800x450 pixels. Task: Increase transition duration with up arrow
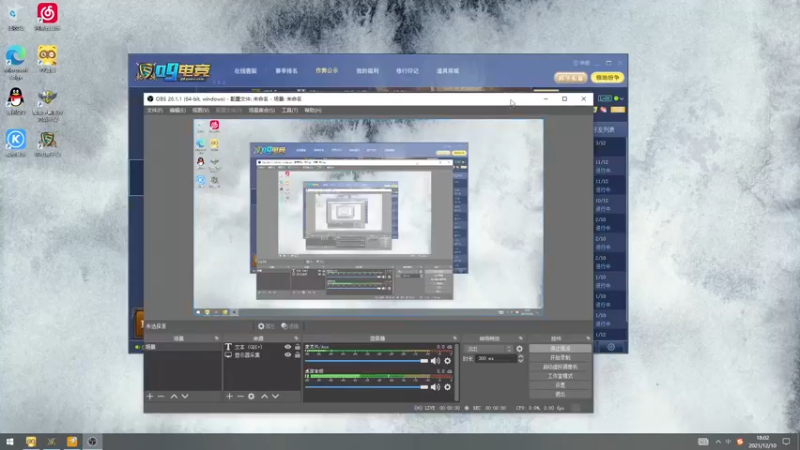pyautogui.click(x=520, y=357)
